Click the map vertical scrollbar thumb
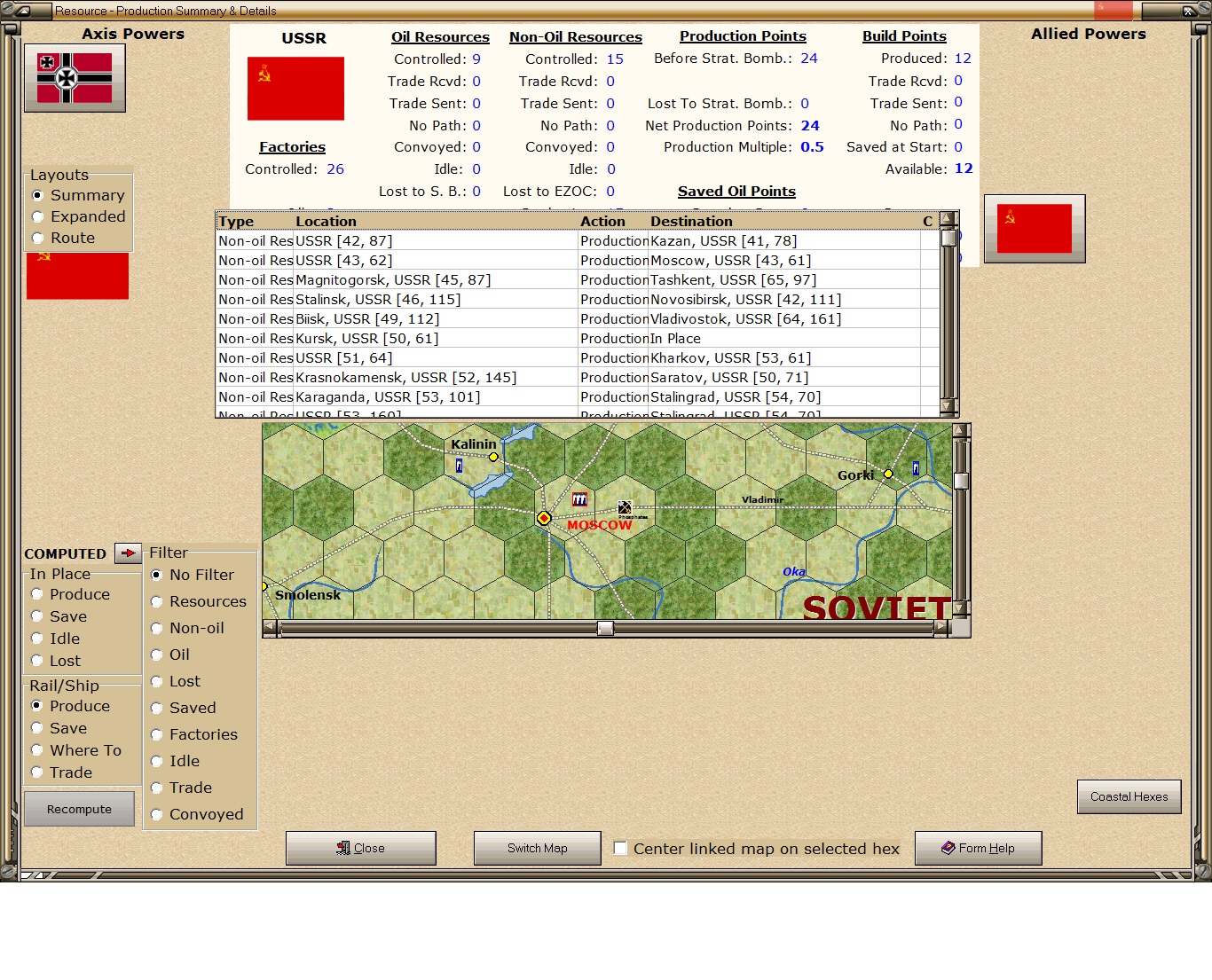 tap(961, 481)
